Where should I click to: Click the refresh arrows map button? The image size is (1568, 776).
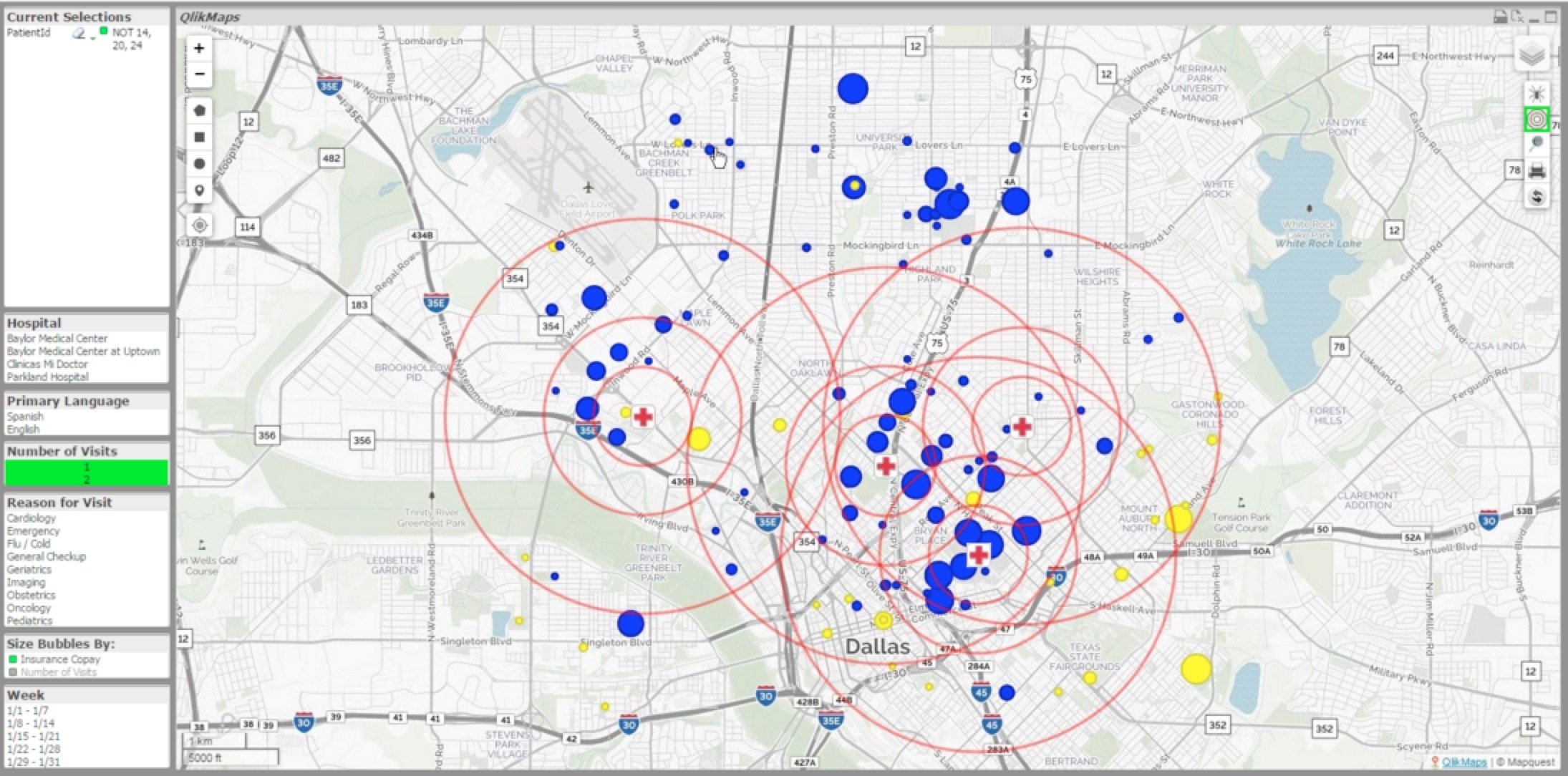point(1536,197)
